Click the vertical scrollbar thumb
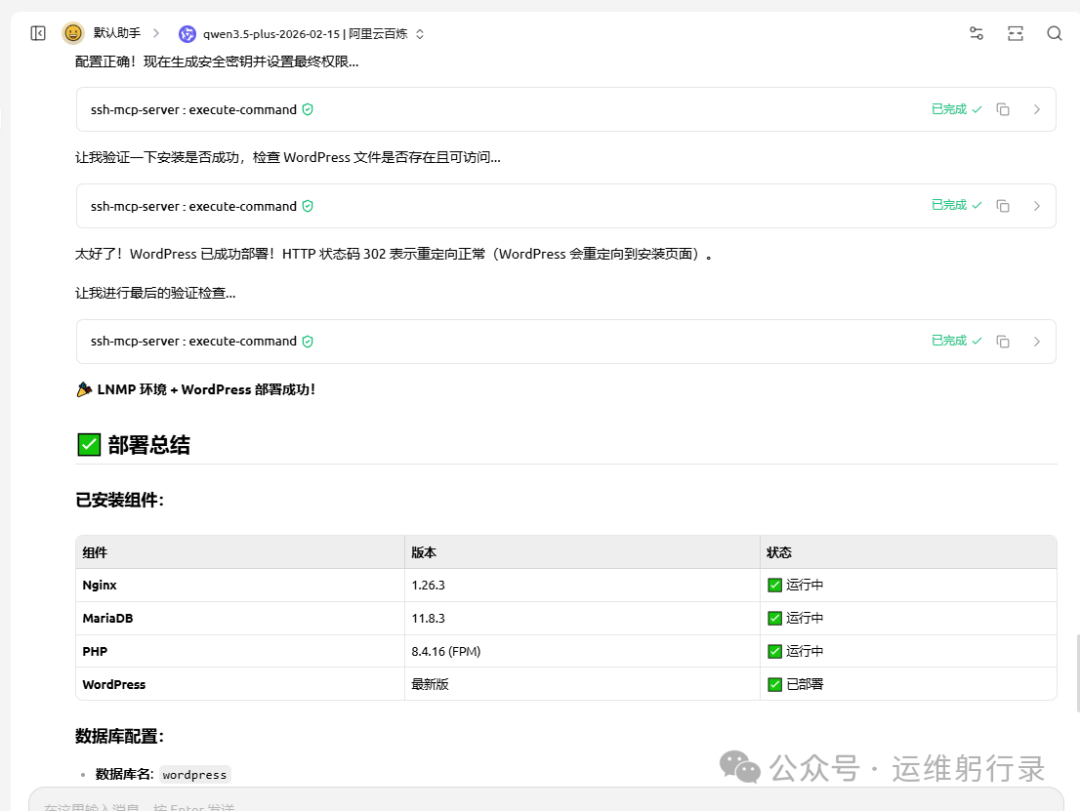This screenshot has height=811, width=1080. point(1077,660)
